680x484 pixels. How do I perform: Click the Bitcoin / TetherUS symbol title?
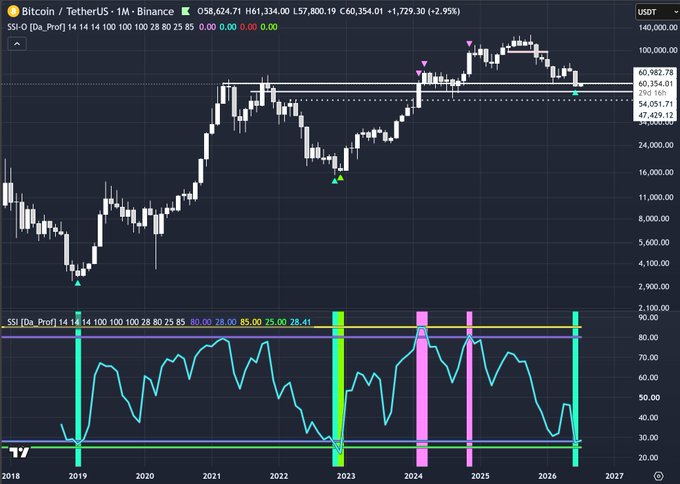[x=98, y=11]
